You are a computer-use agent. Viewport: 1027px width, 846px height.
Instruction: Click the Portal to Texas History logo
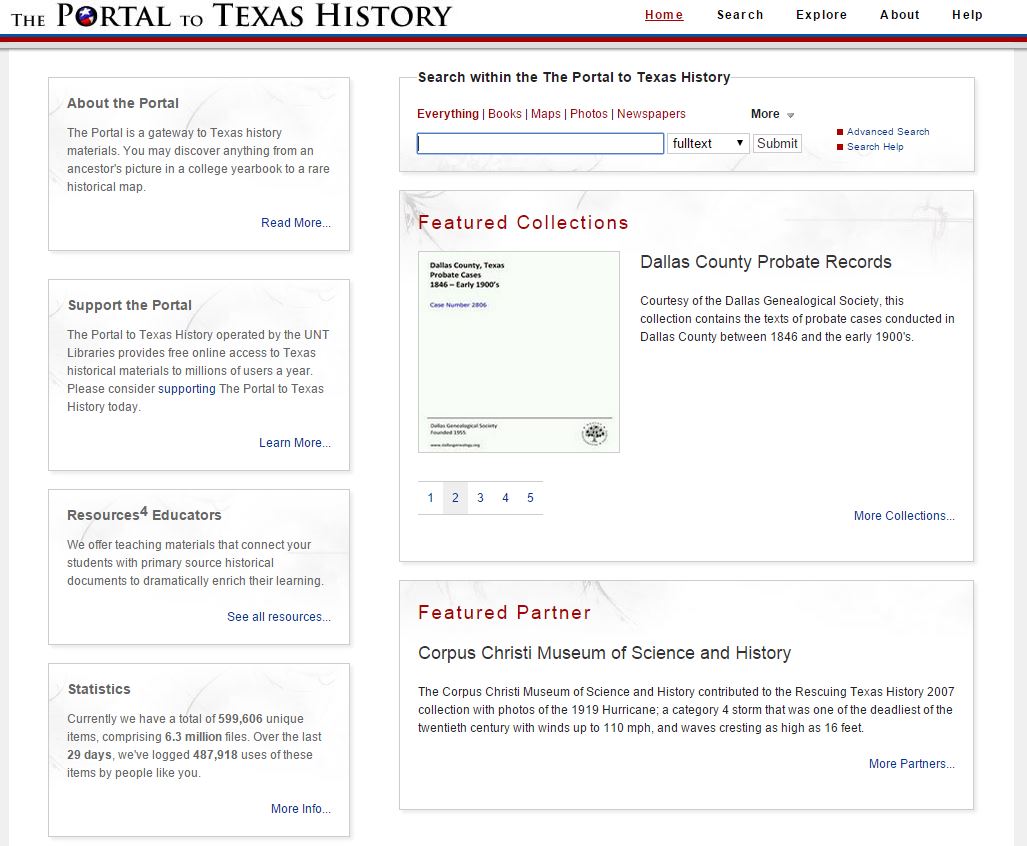pos(231,16)
